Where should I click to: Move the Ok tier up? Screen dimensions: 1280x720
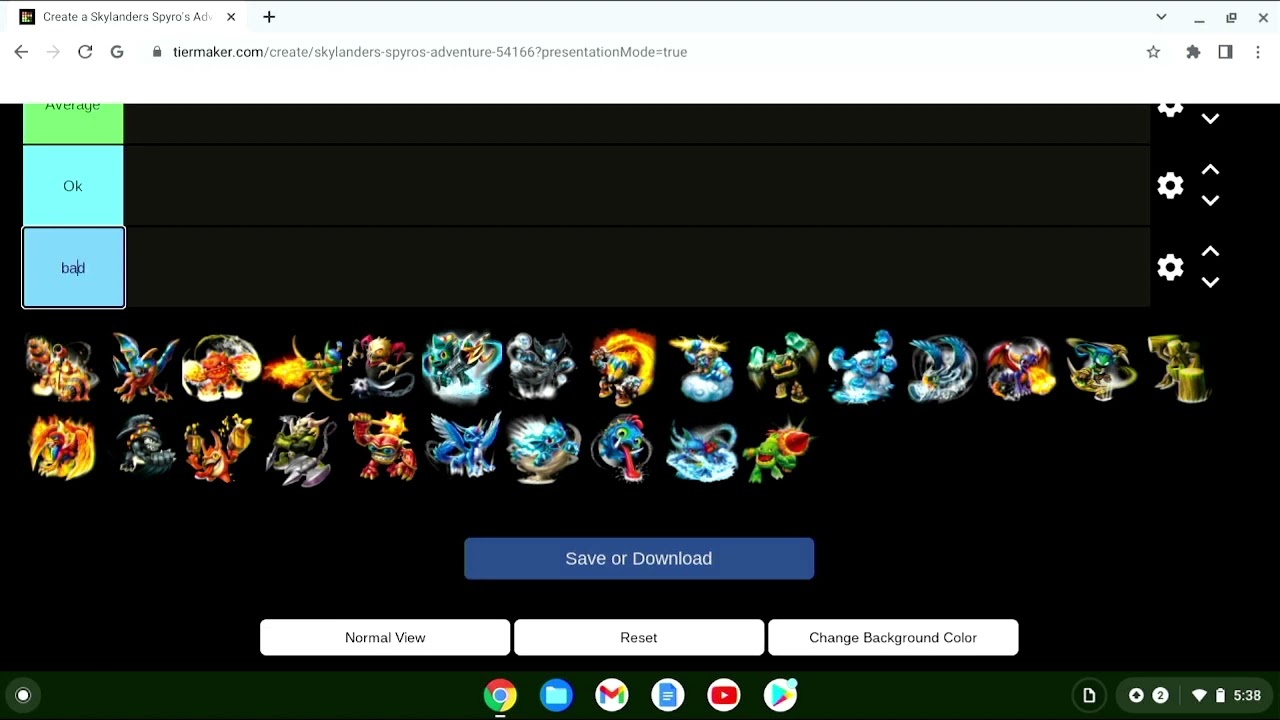tap(1210, 170)
